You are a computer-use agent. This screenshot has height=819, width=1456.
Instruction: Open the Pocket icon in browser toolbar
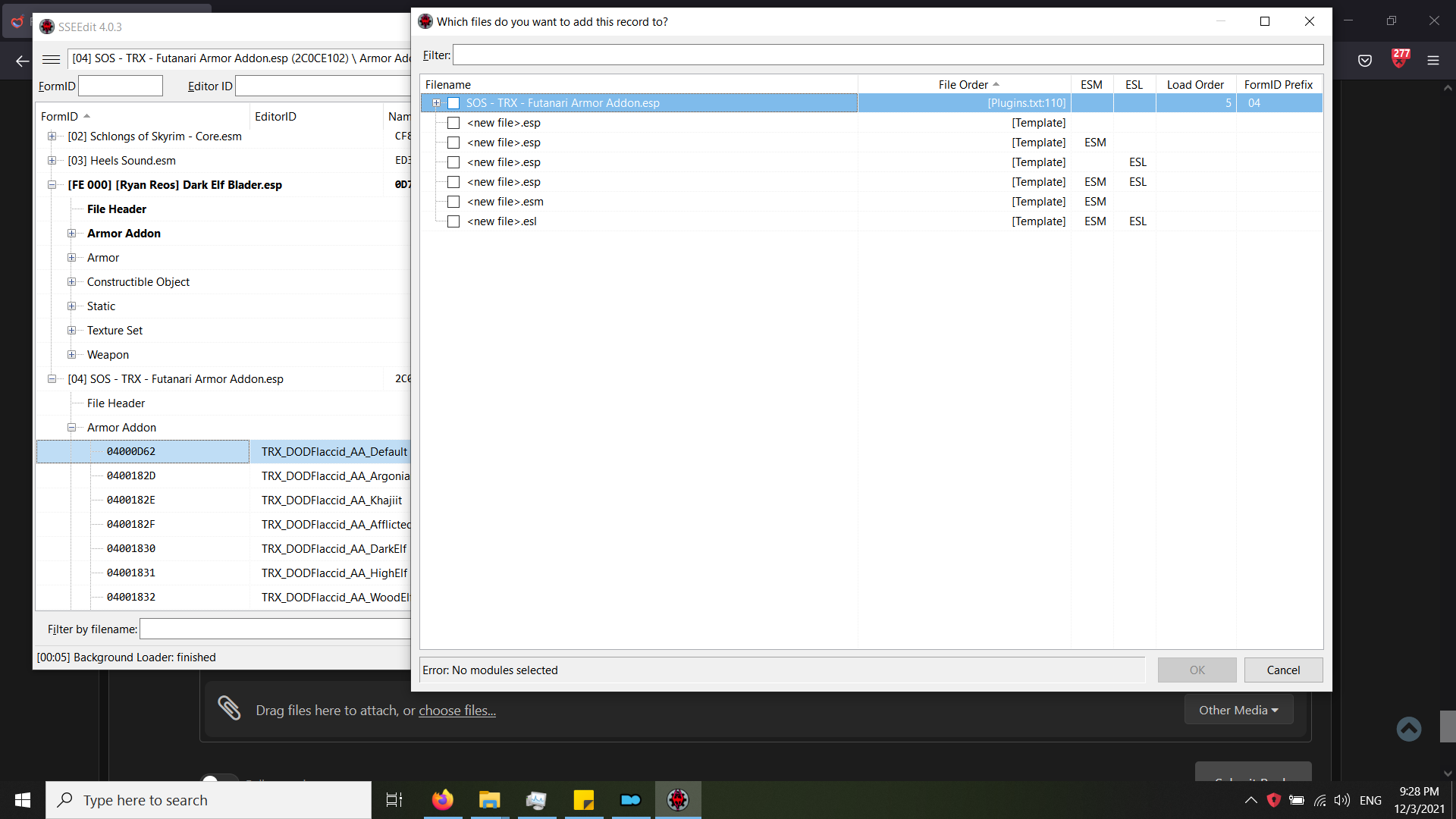[1365, 61]
